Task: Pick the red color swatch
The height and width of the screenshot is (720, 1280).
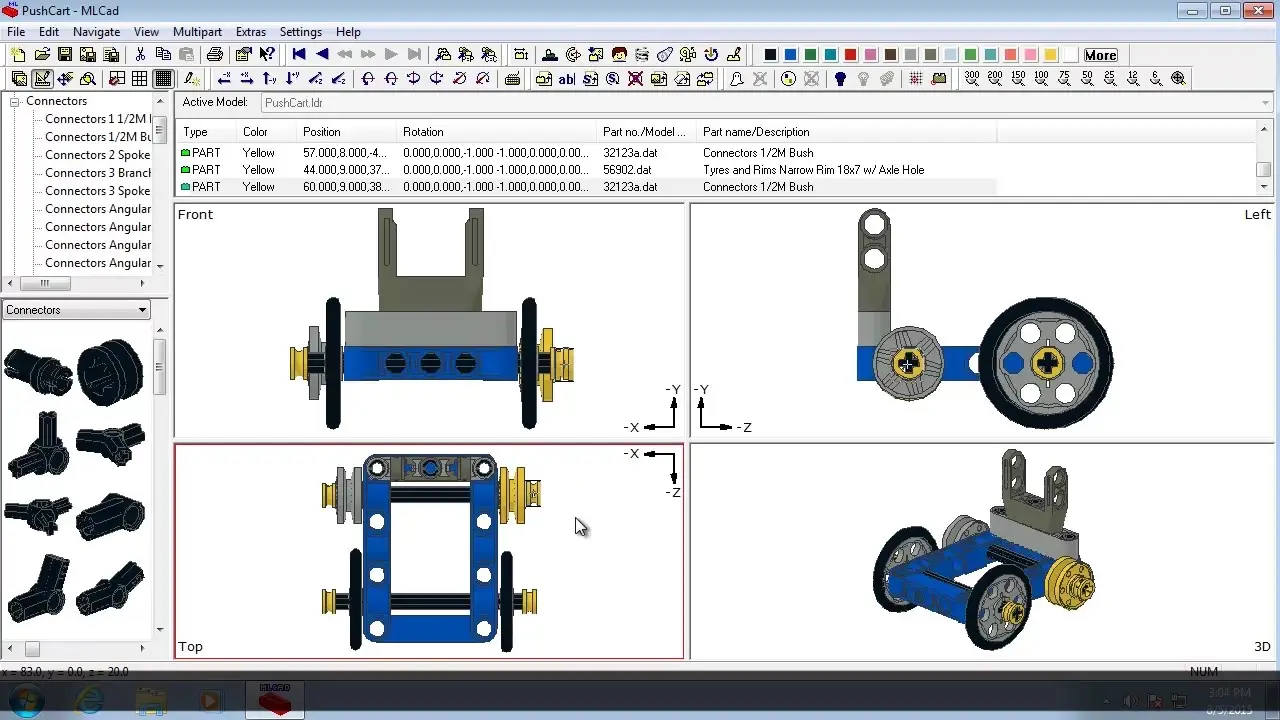Action: click(850, 55)
